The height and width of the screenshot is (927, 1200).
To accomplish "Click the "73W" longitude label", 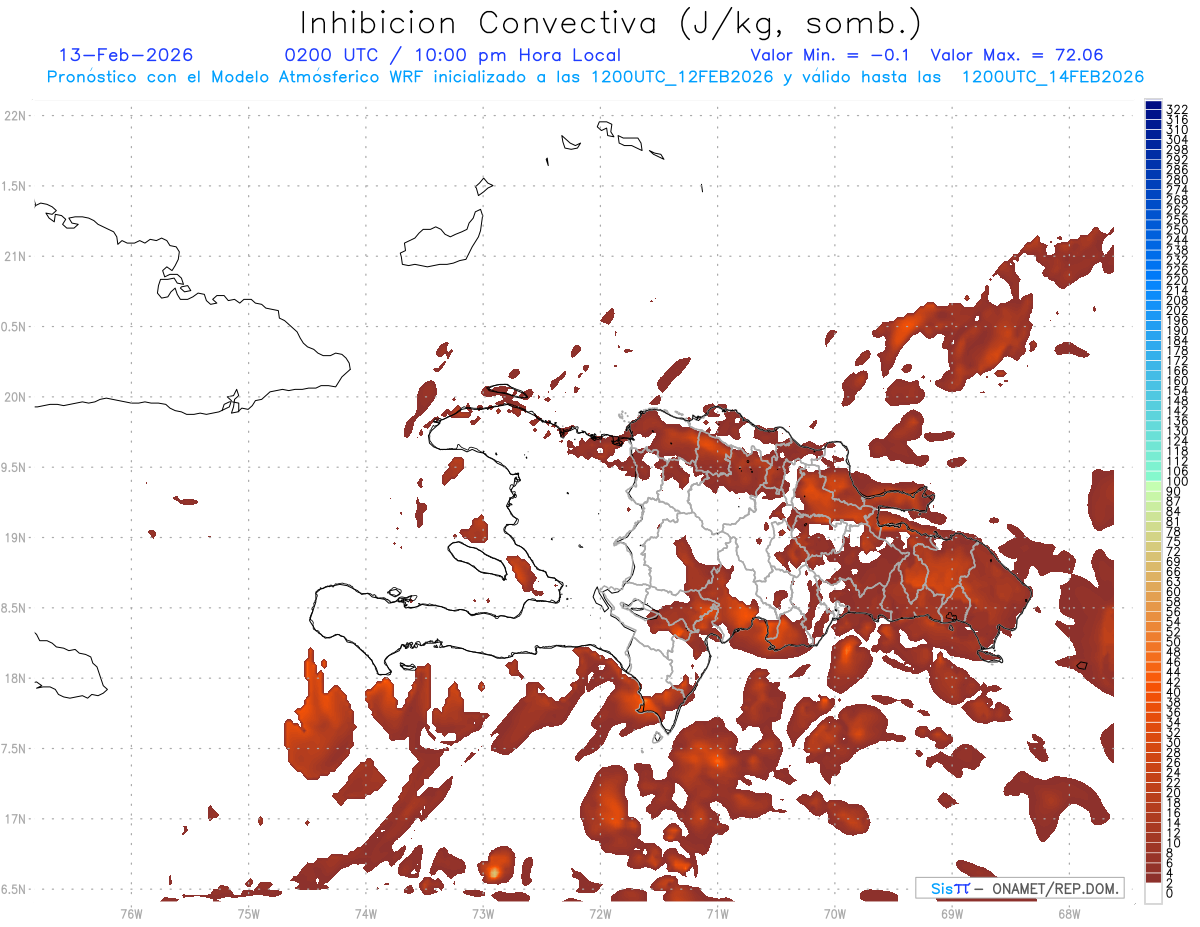I will [483, 913].
